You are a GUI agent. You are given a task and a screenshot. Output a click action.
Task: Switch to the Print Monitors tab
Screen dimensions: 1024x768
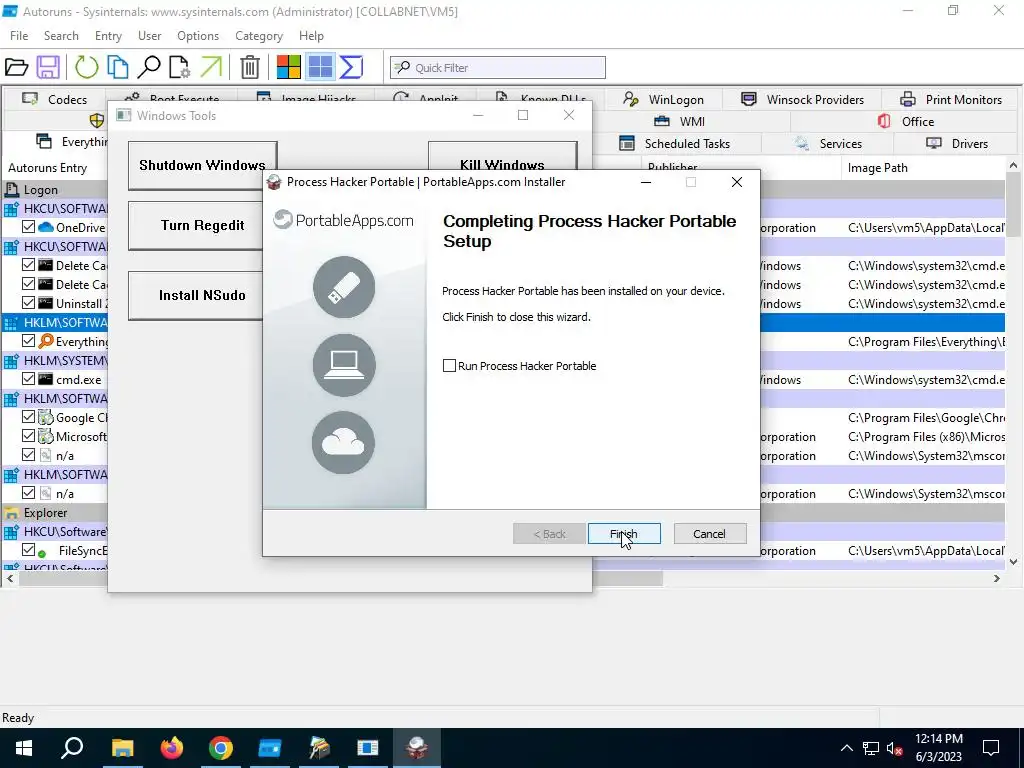tap(951, 99)
